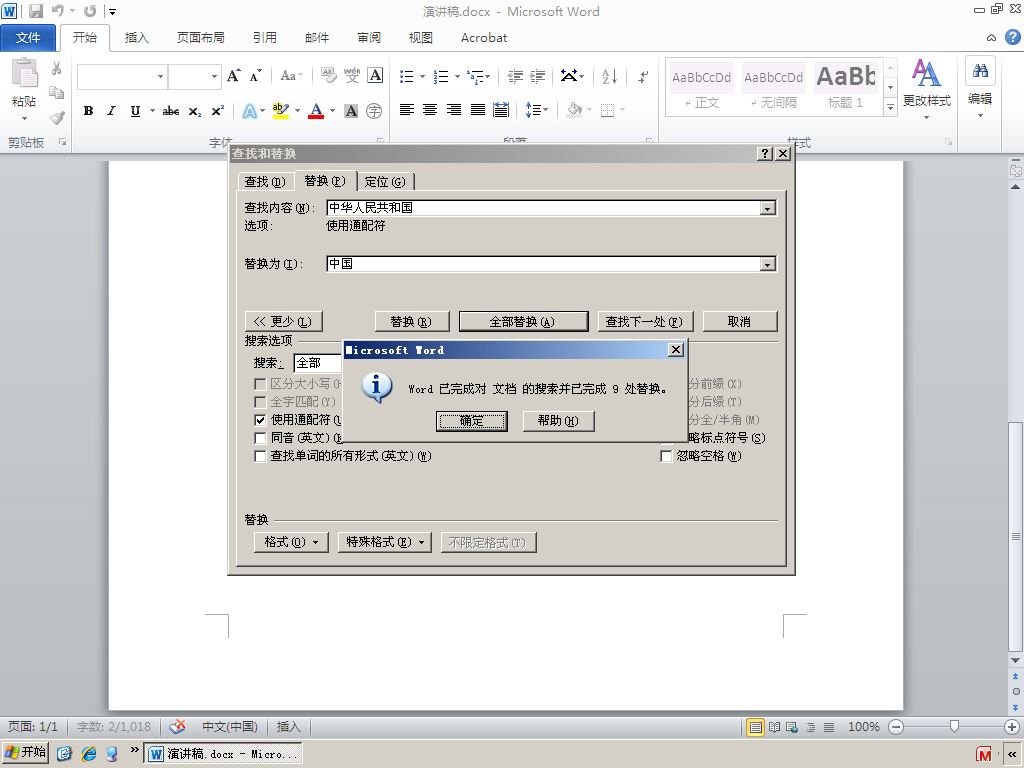Align text left in paragraph group
This screenshot has height=768, width=1024.
(406, 110)
